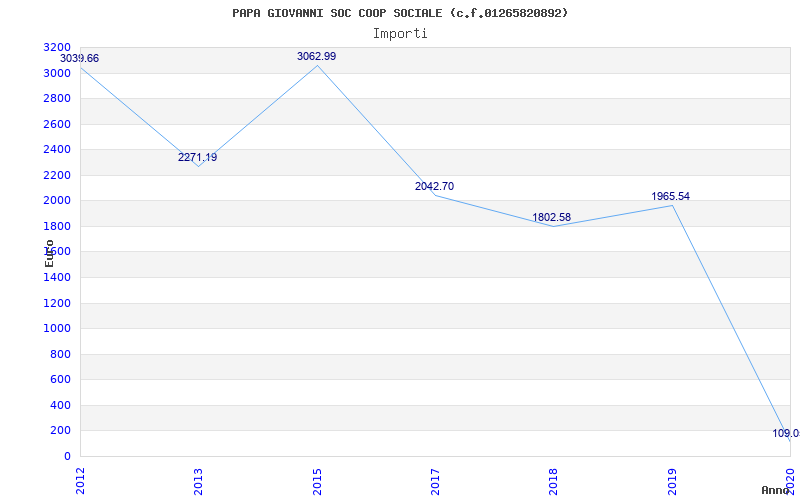Click the x-axis year 2020
The width and height of the screenshot is (800, 500).
[790, 481]
